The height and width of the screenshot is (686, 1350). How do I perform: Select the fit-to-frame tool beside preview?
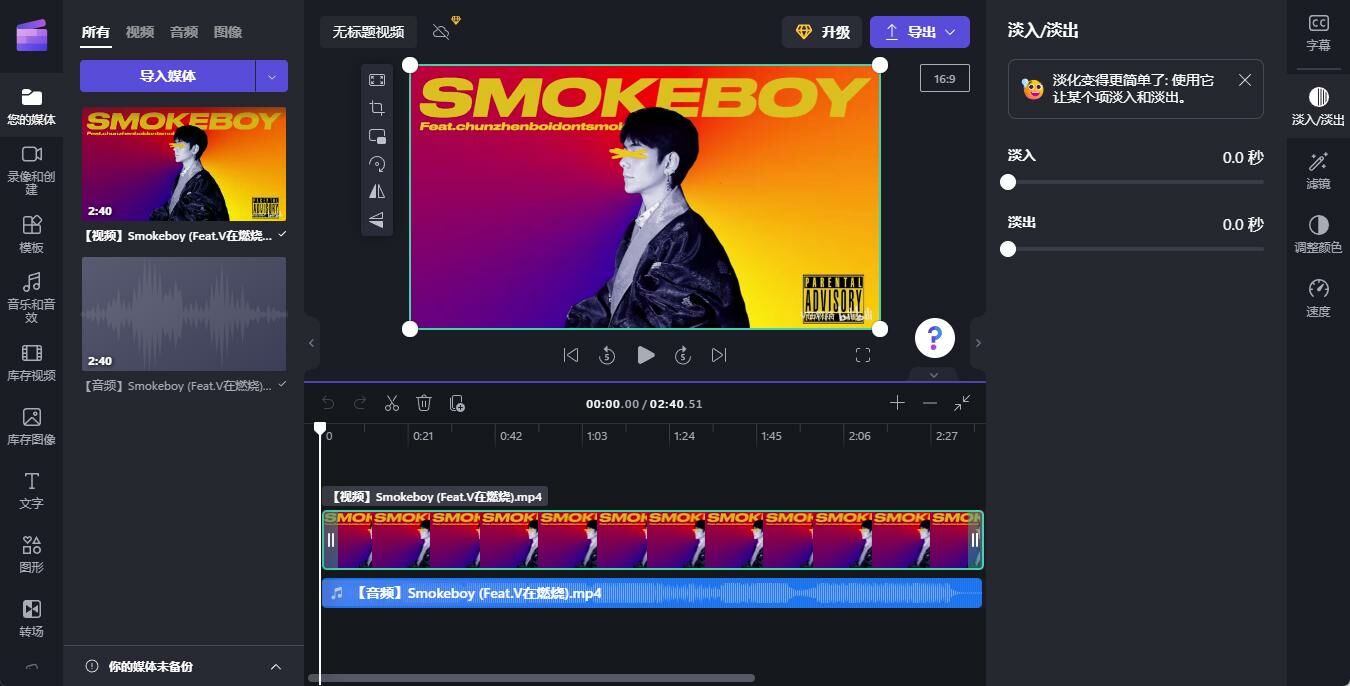point(377,80)
